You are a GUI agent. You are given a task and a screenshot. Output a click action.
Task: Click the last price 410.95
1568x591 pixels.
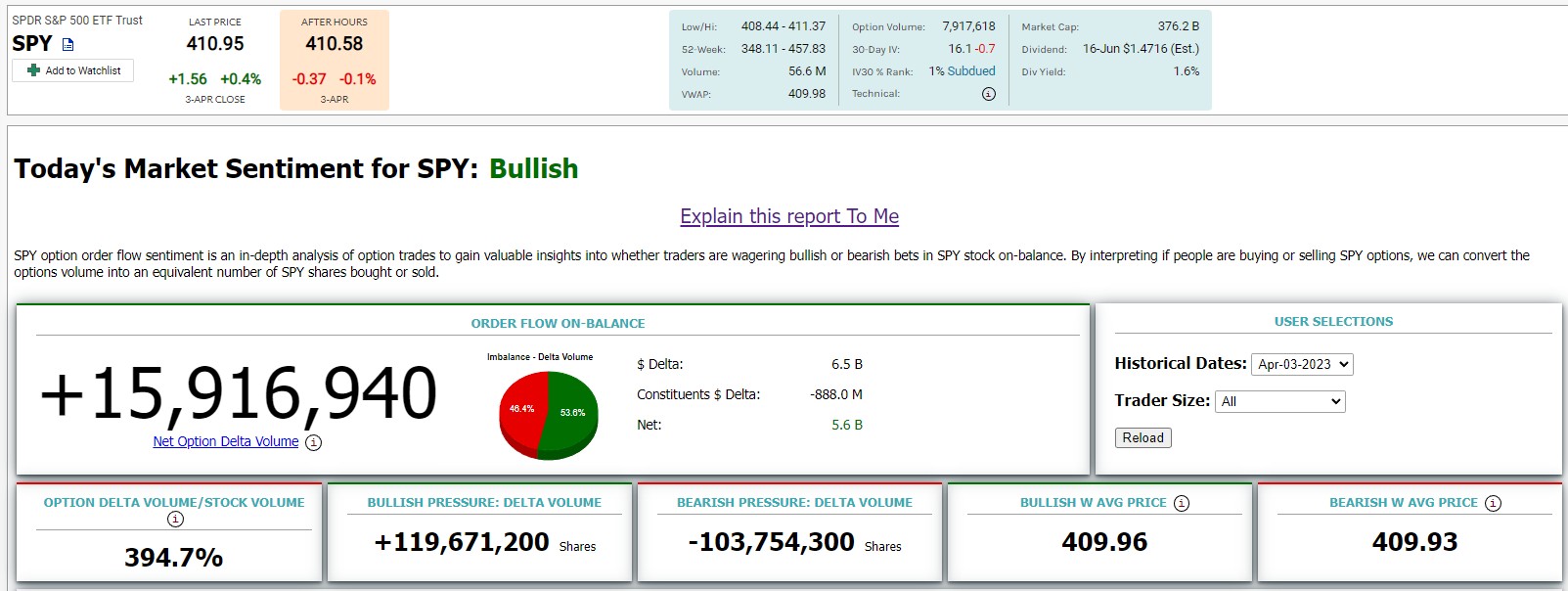pyautogui.click(x=215, y=43)
